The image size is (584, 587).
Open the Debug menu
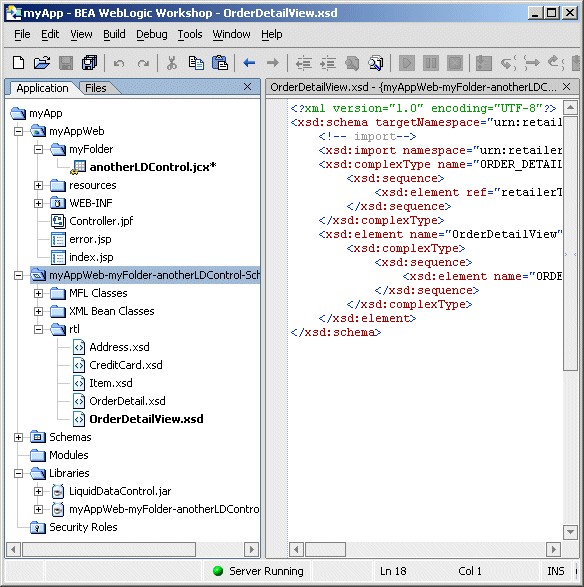pos(152,34)
